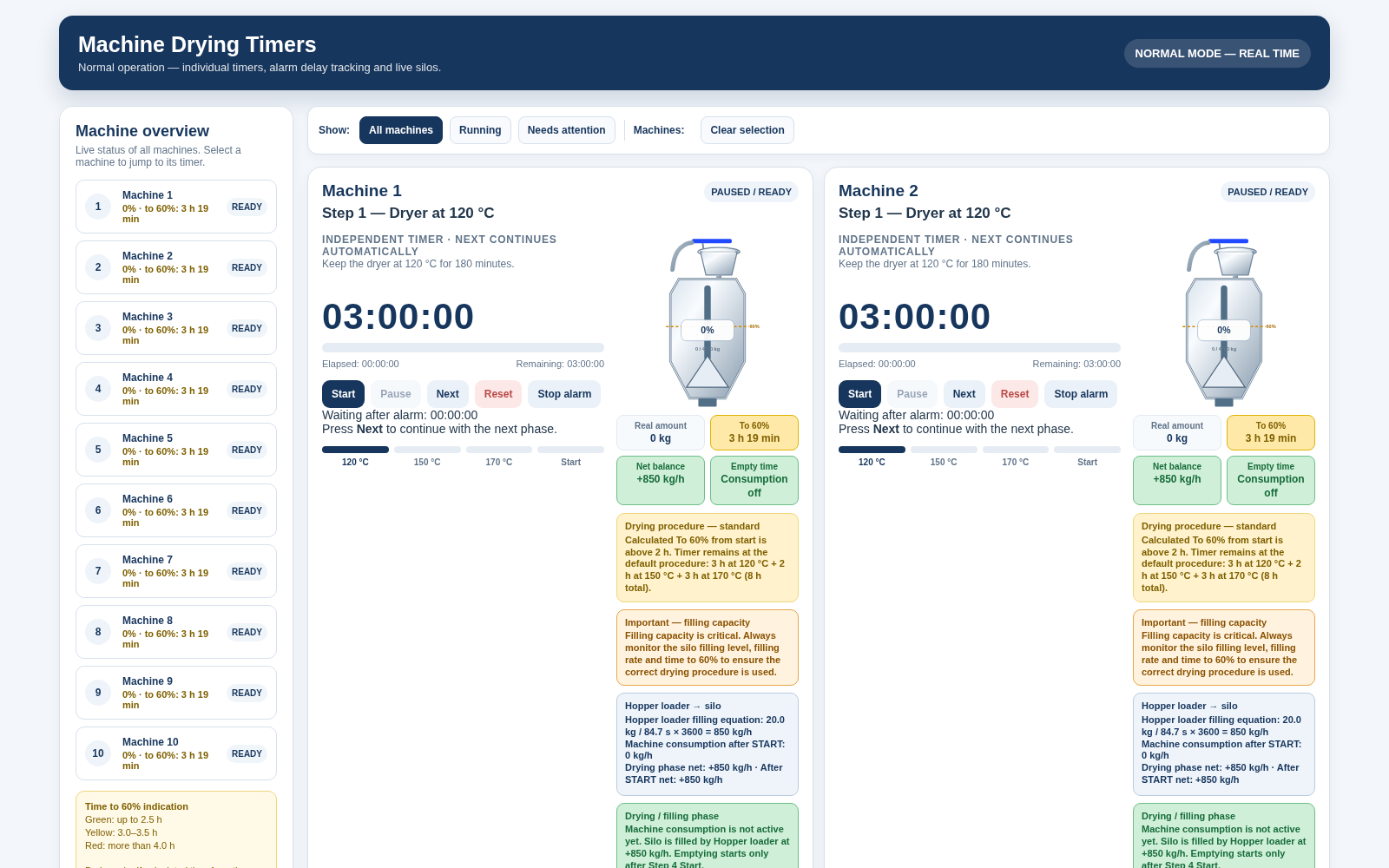Jump to Machine 9 timer
Viewport: 1389px width, 868px height.
click(x=176, y=693)
